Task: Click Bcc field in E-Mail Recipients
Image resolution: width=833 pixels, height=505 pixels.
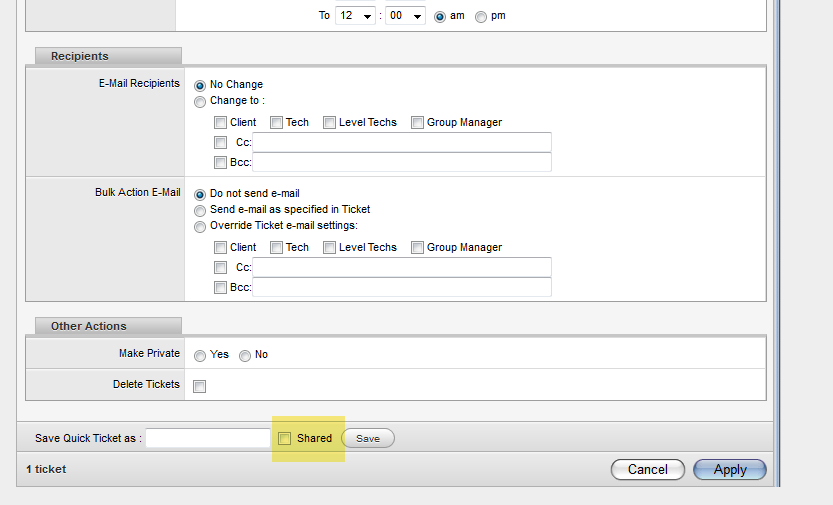Action: (x=402, y=162)
